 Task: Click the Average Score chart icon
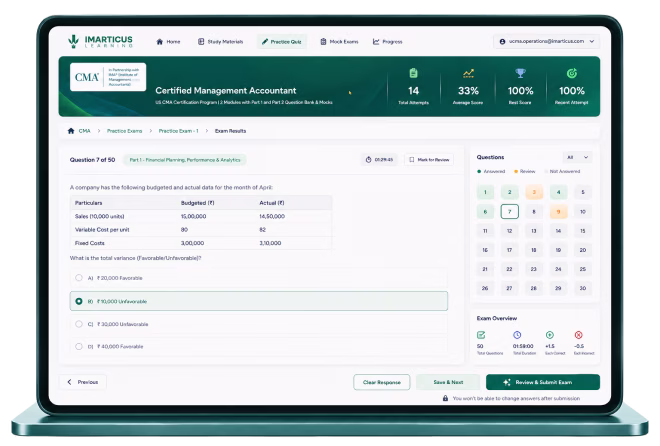point(468,74)
